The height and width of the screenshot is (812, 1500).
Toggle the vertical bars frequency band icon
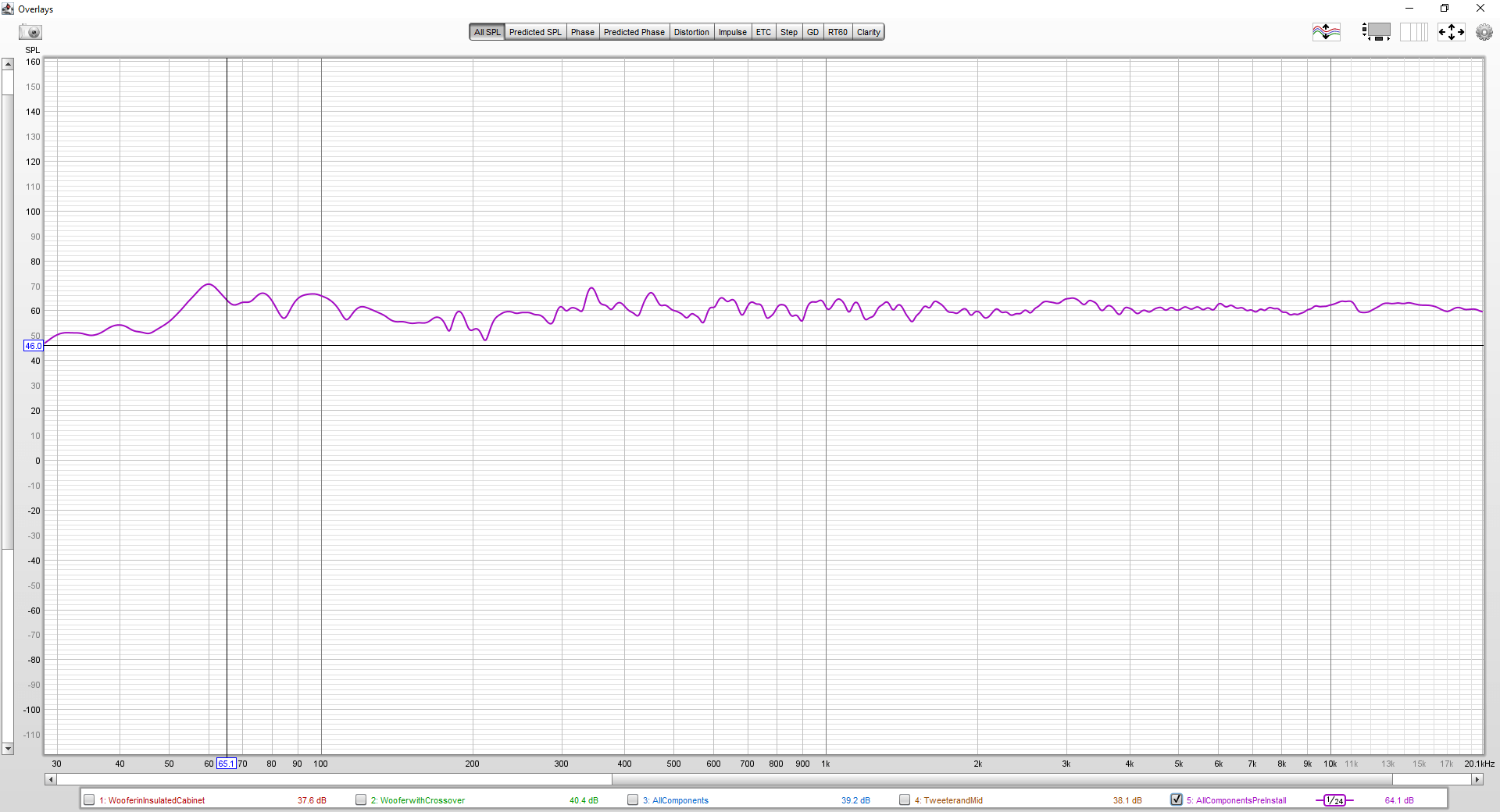pyautogui.click(x=1413, y=32)
